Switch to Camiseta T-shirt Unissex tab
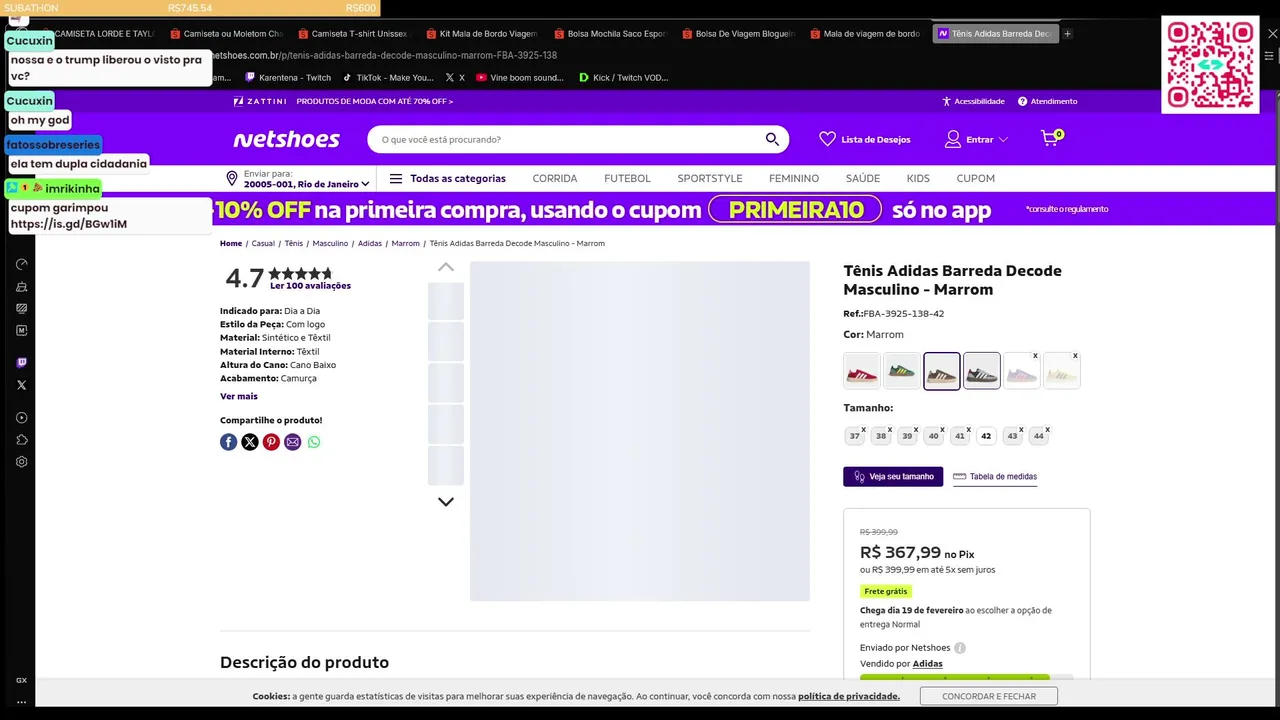The image size is (1280, 720). point(354,34)
